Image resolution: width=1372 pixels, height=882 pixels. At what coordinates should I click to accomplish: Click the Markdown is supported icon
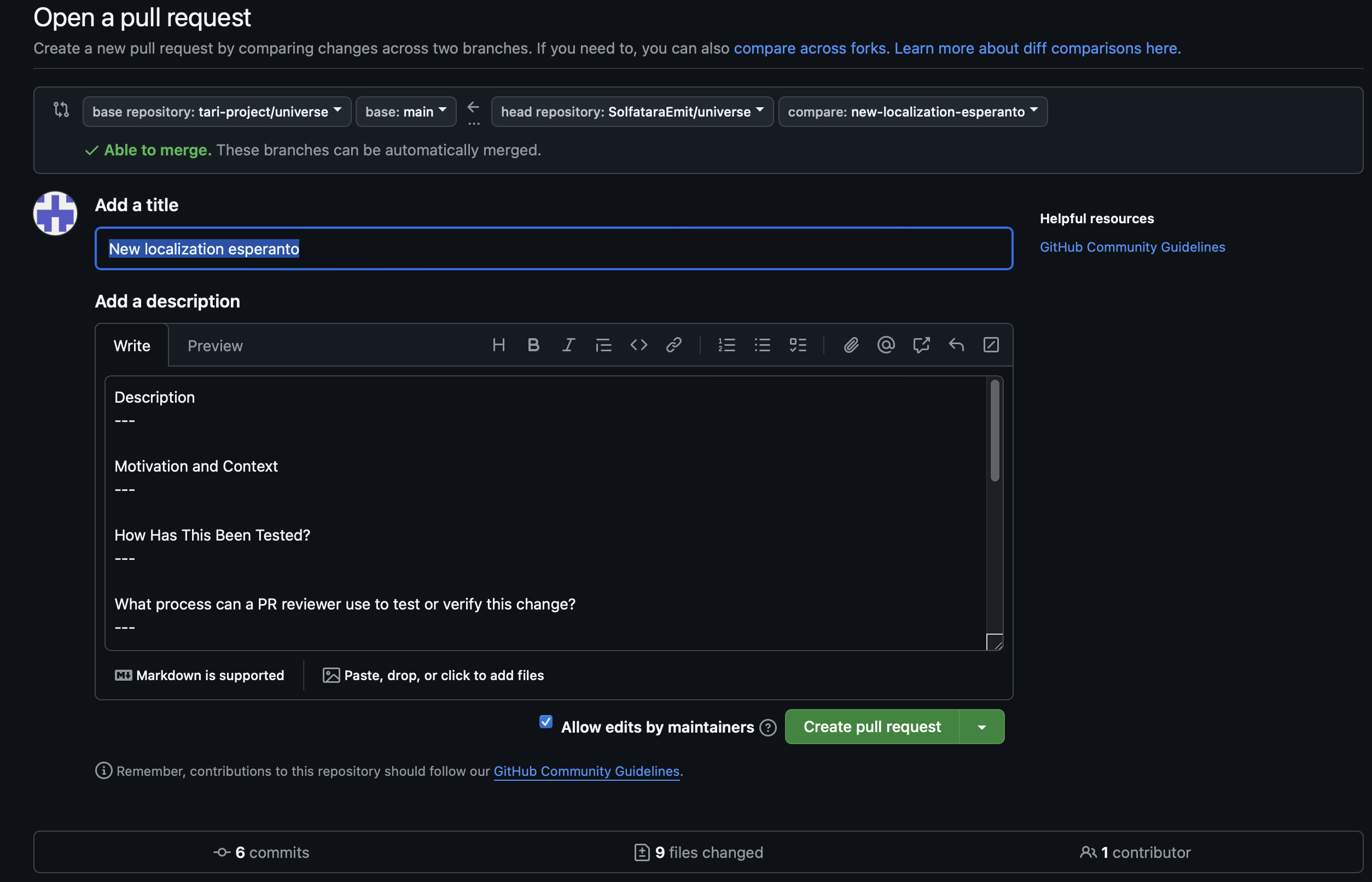pos(123,675)
